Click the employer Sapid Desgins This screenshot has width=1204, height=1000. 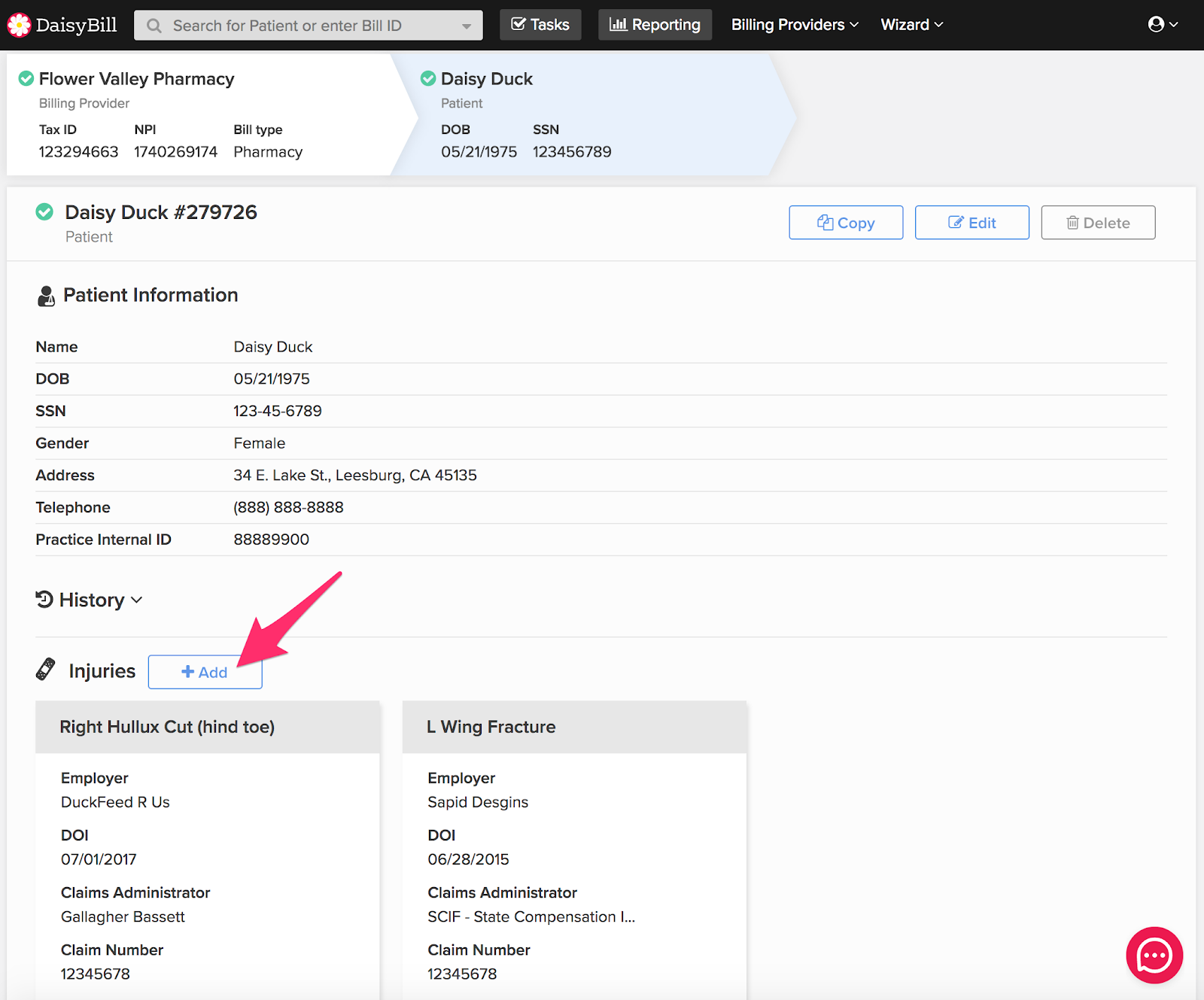coord(478,802)
